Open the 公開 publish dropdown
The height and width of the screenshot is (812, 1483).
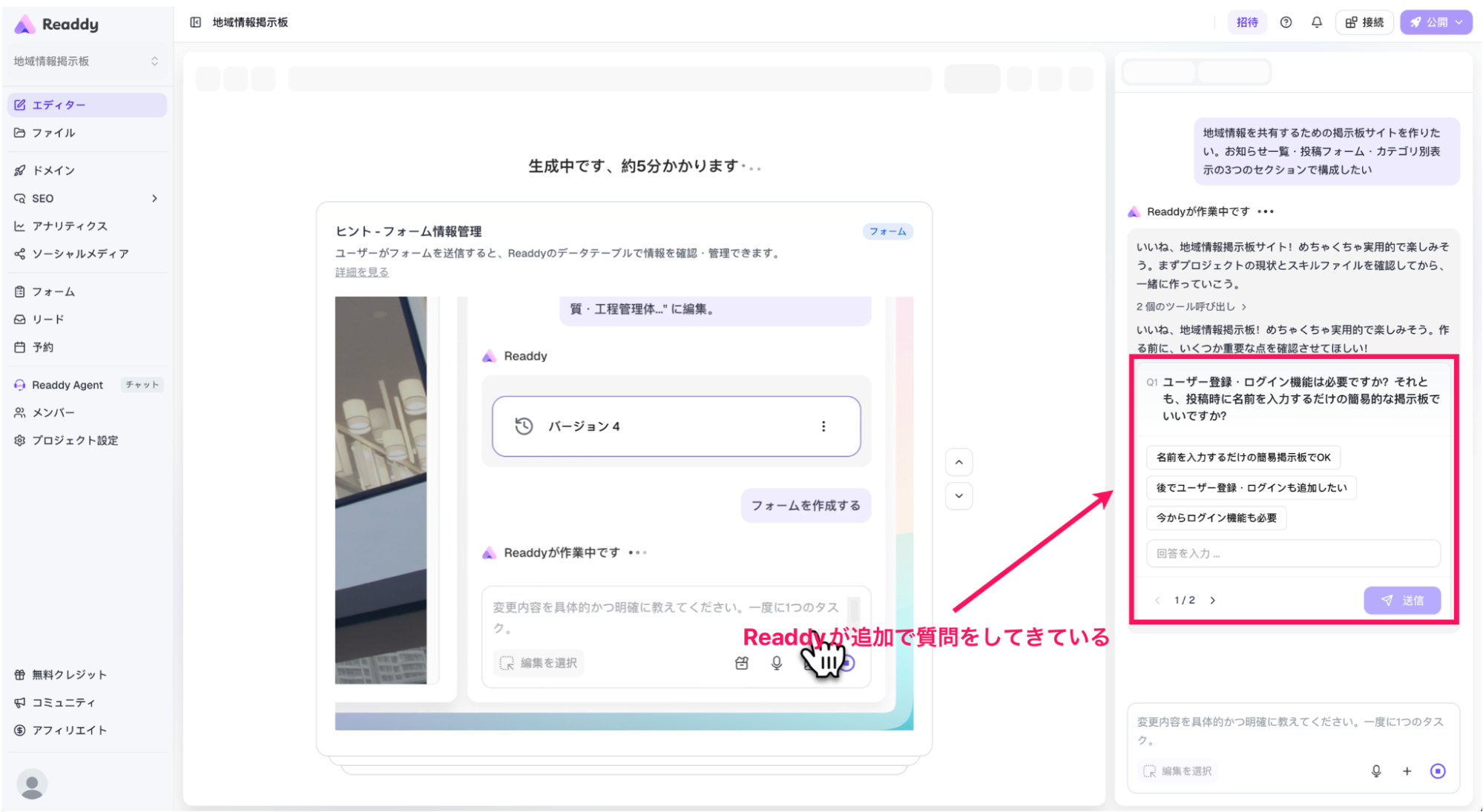point(1436,22)
